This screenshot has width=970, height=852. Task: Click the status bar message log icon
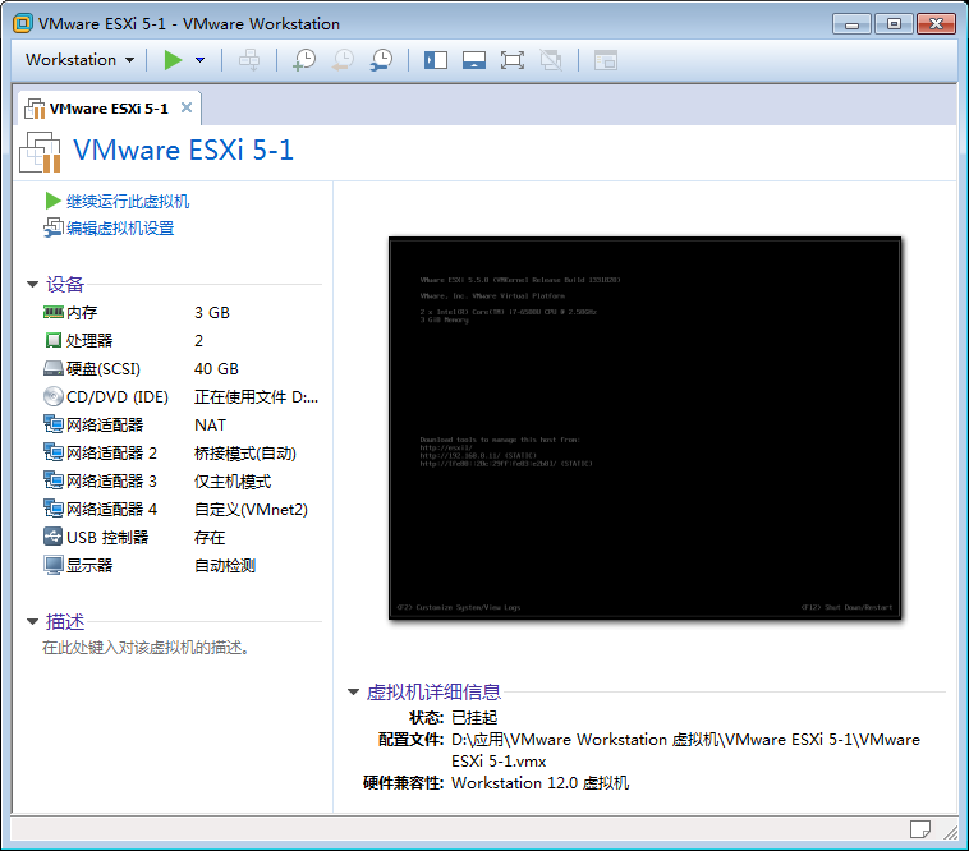coord(920,829)
